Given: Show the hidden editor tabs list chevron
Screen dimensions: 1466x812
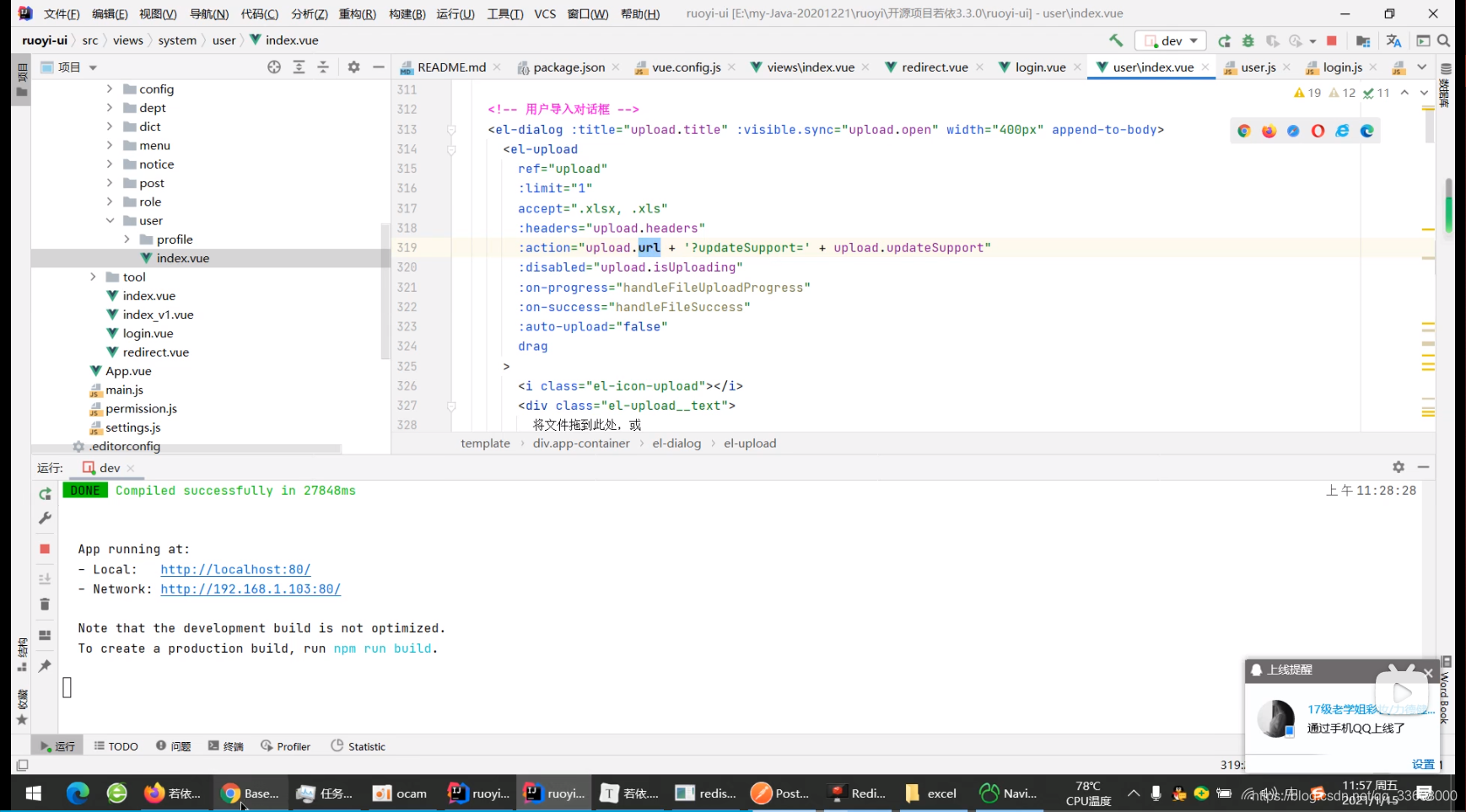Looking at the screenshot, I should click(x=1422, y=67).
